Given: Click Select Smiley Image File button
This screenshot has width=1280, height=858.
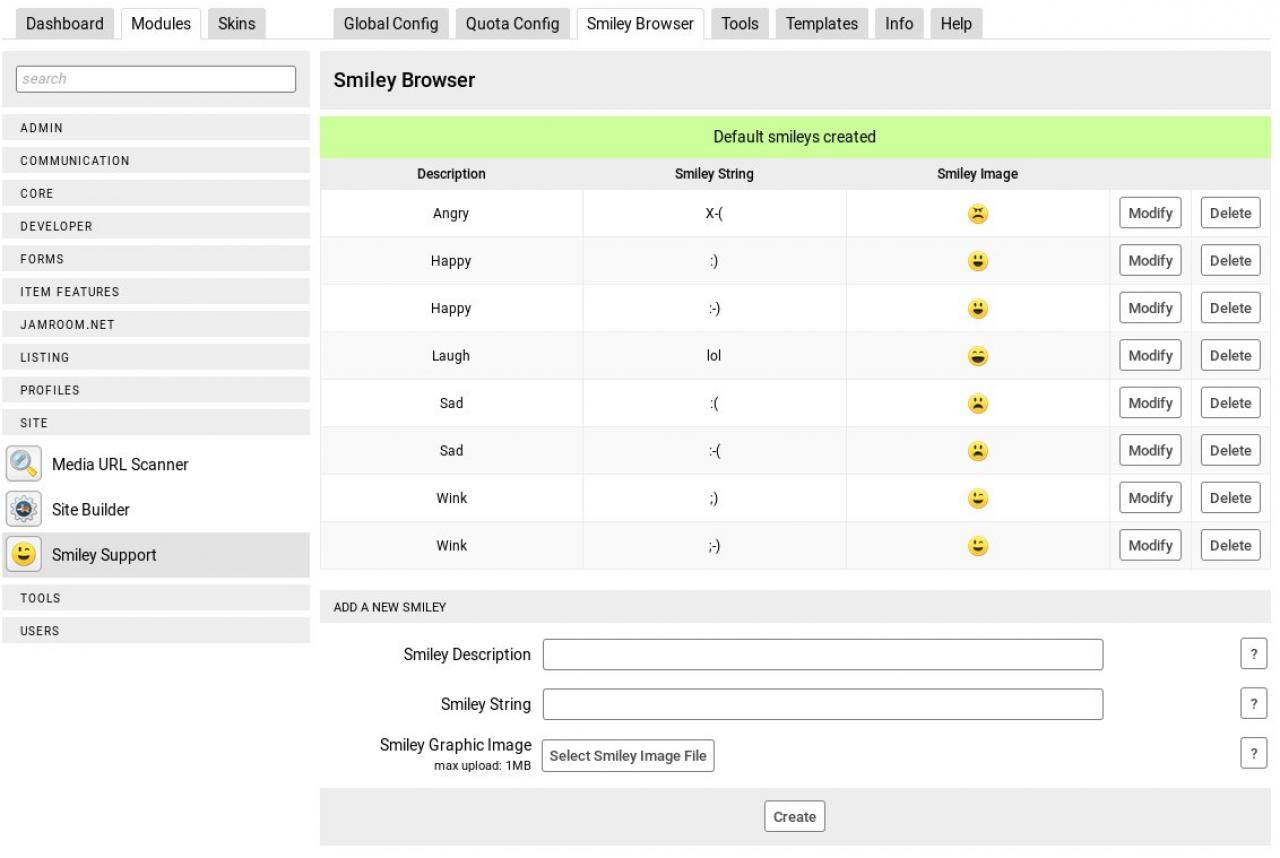Looking at the screenshot, I should tap(628, 756).
